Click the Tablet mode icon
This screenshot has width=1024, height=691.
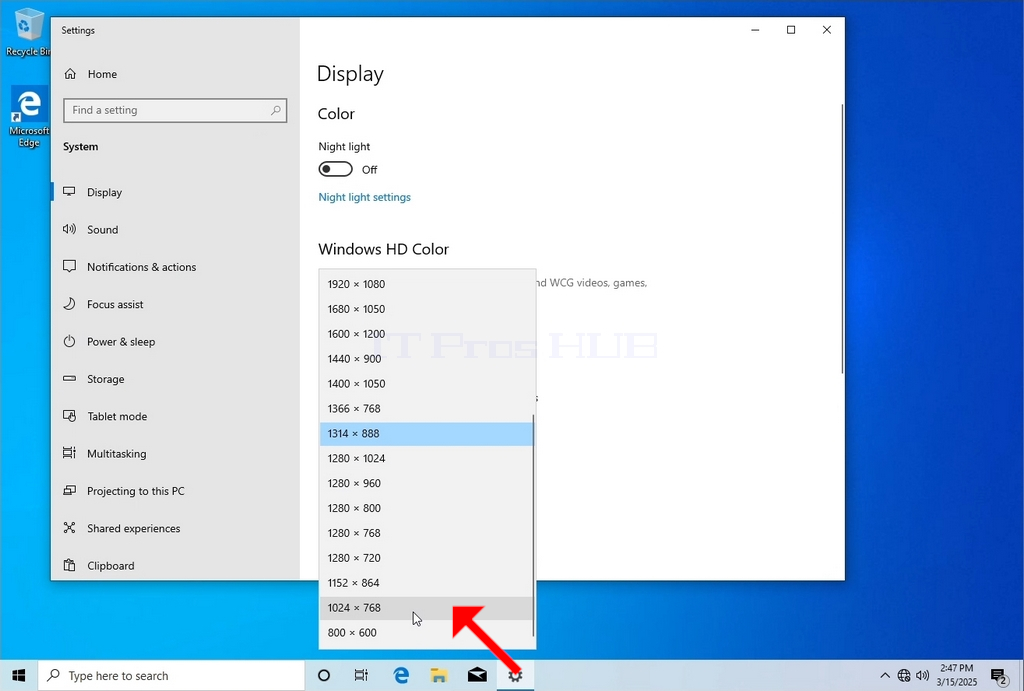point(69,416)
